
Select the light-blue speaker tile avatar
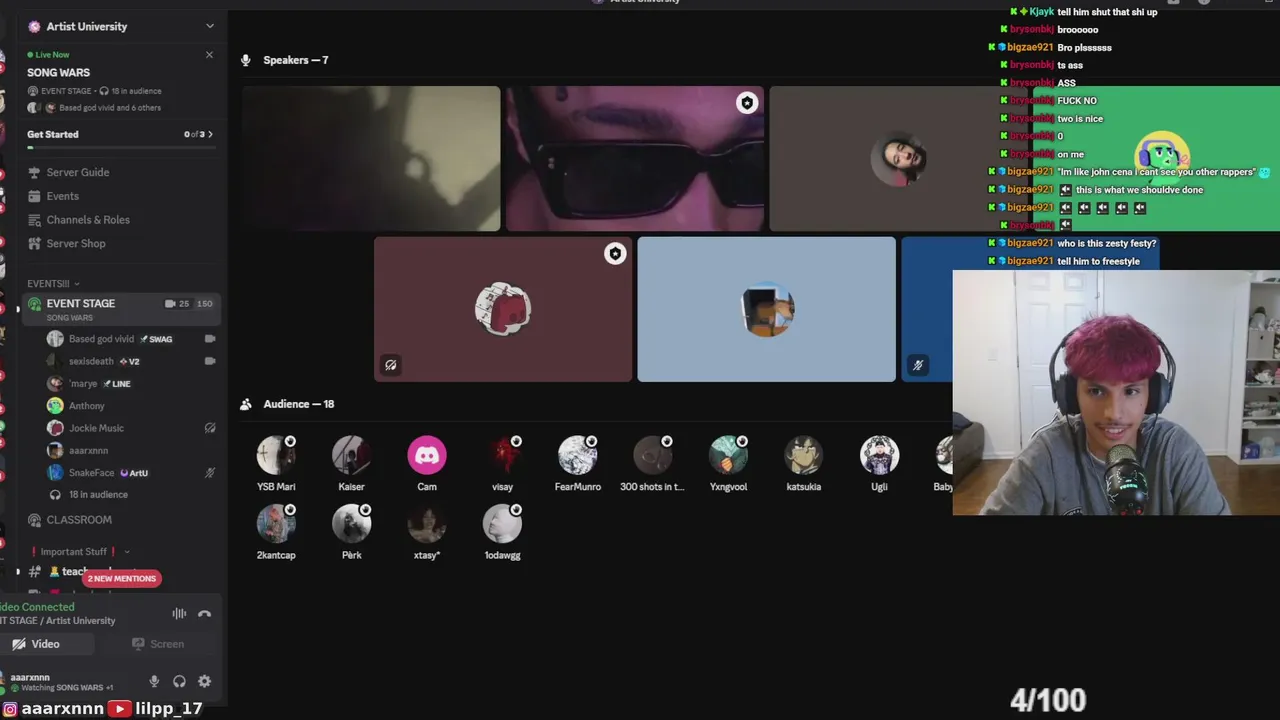(768, 310)
